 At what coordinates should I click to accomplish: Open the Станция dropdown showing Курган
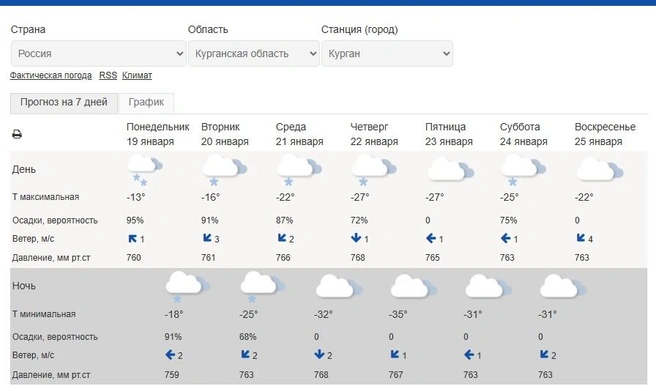(x=387, y=54)
